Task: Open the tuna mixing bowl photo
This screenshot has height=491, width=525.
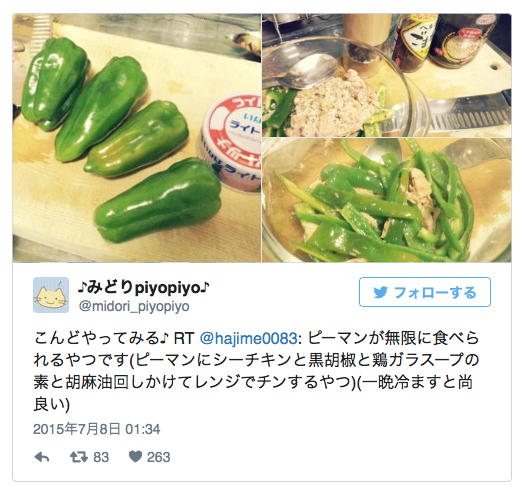Action: (x=387, y=75)
